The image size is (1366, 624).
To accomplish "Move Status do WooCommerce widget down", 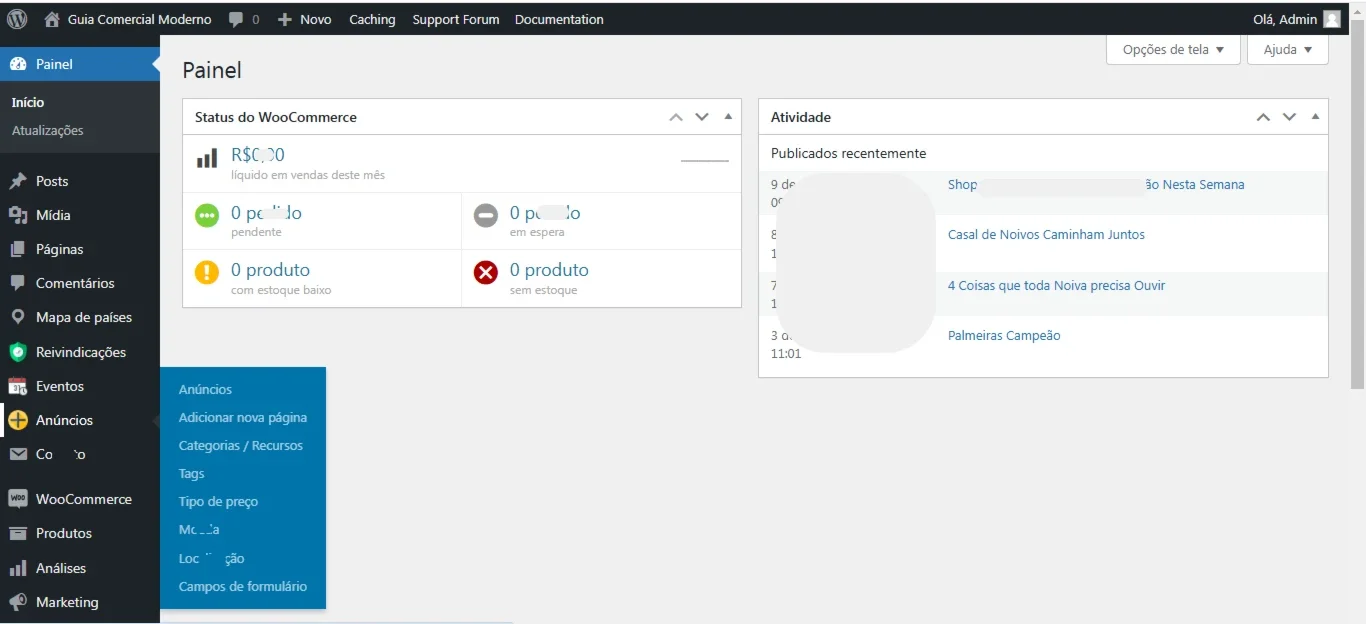I will (702, 117).
